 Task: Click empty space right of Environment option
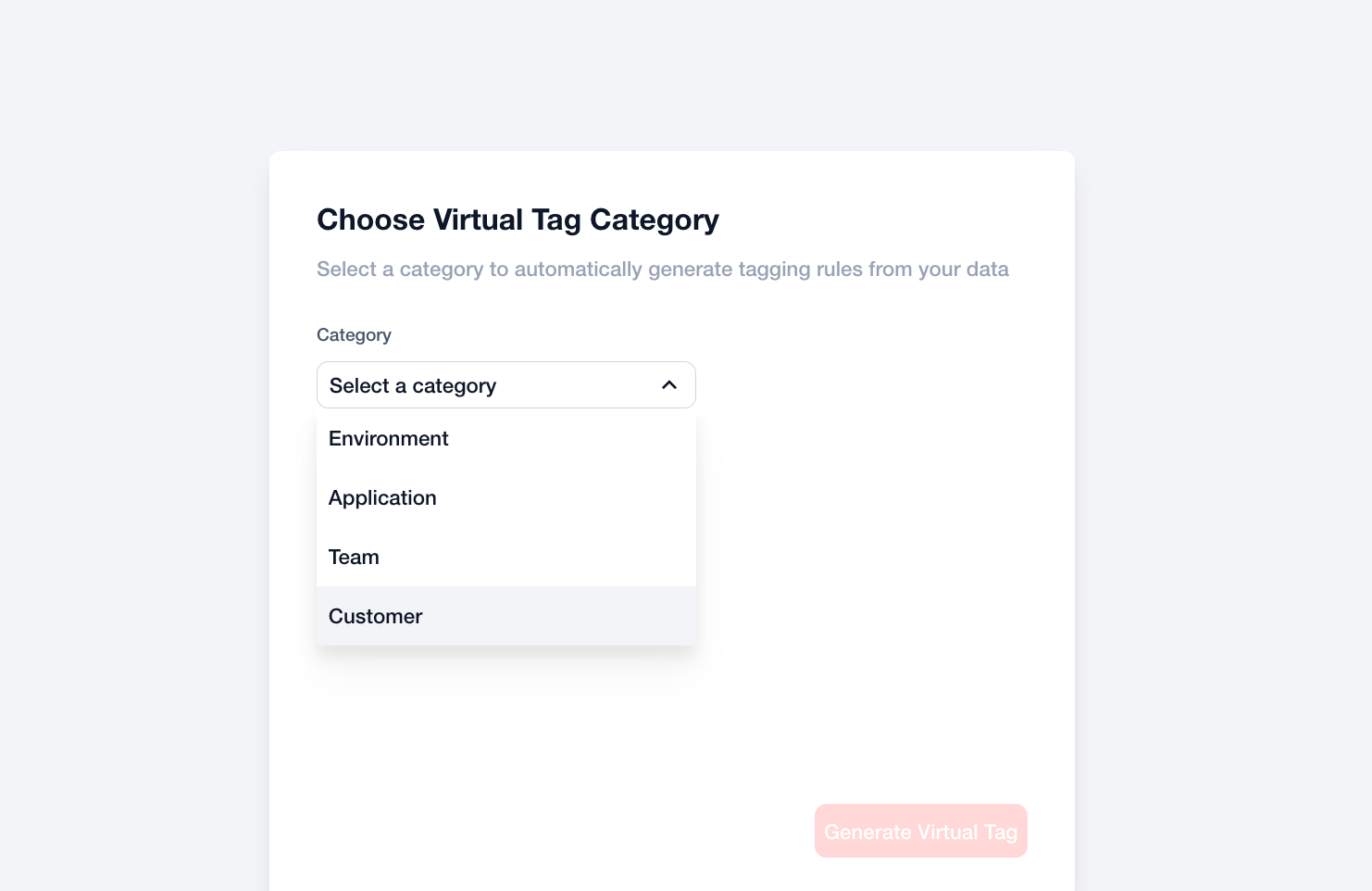(x=592, y=439)
